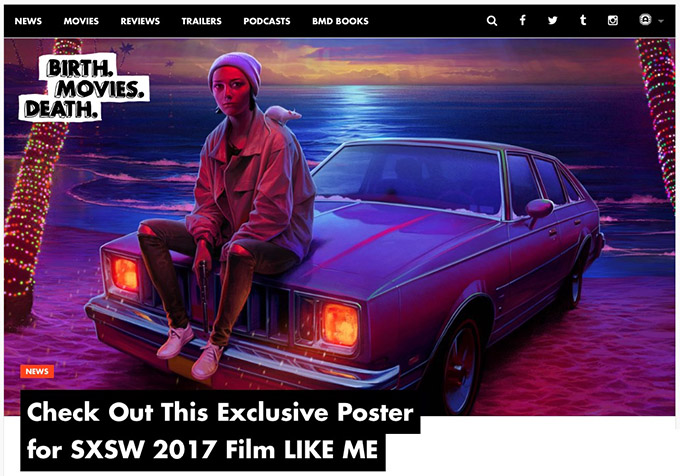Select REVIEWS in the top navigation

tap(140, 21)
